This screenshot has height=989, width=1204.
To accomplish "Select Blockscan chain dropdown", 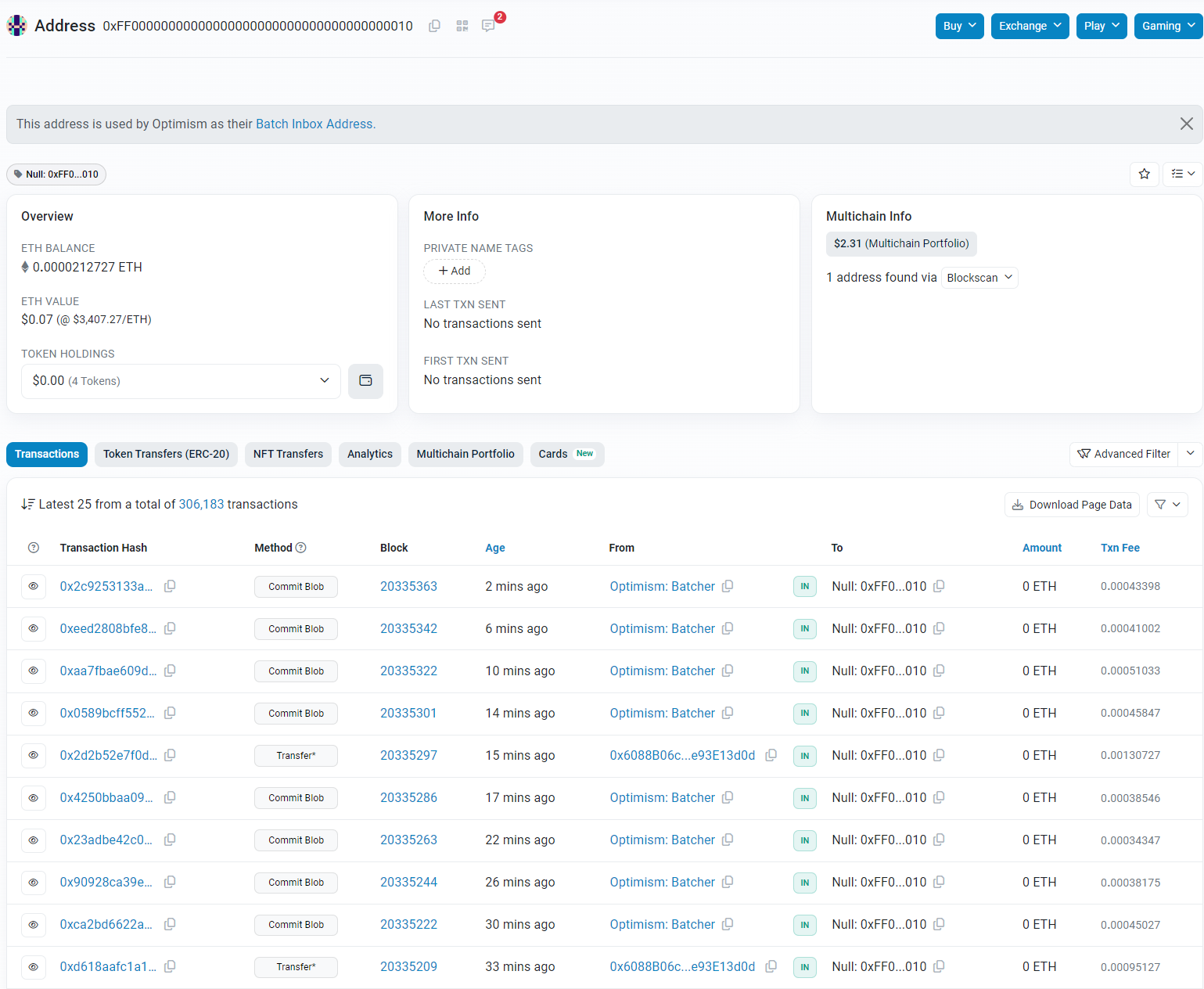I will (x=979, y=278).
